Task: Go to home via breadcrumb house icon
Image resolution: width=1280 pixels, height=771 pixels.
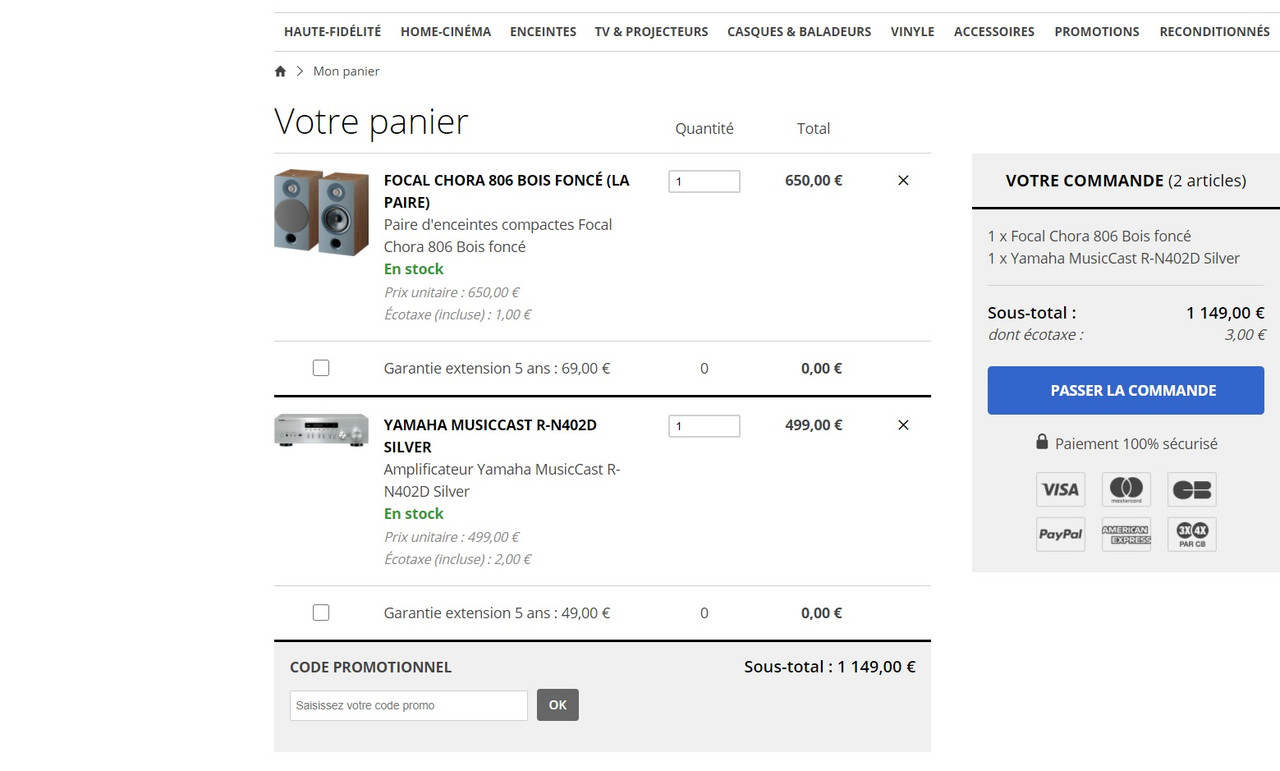Action: [280, 71]
